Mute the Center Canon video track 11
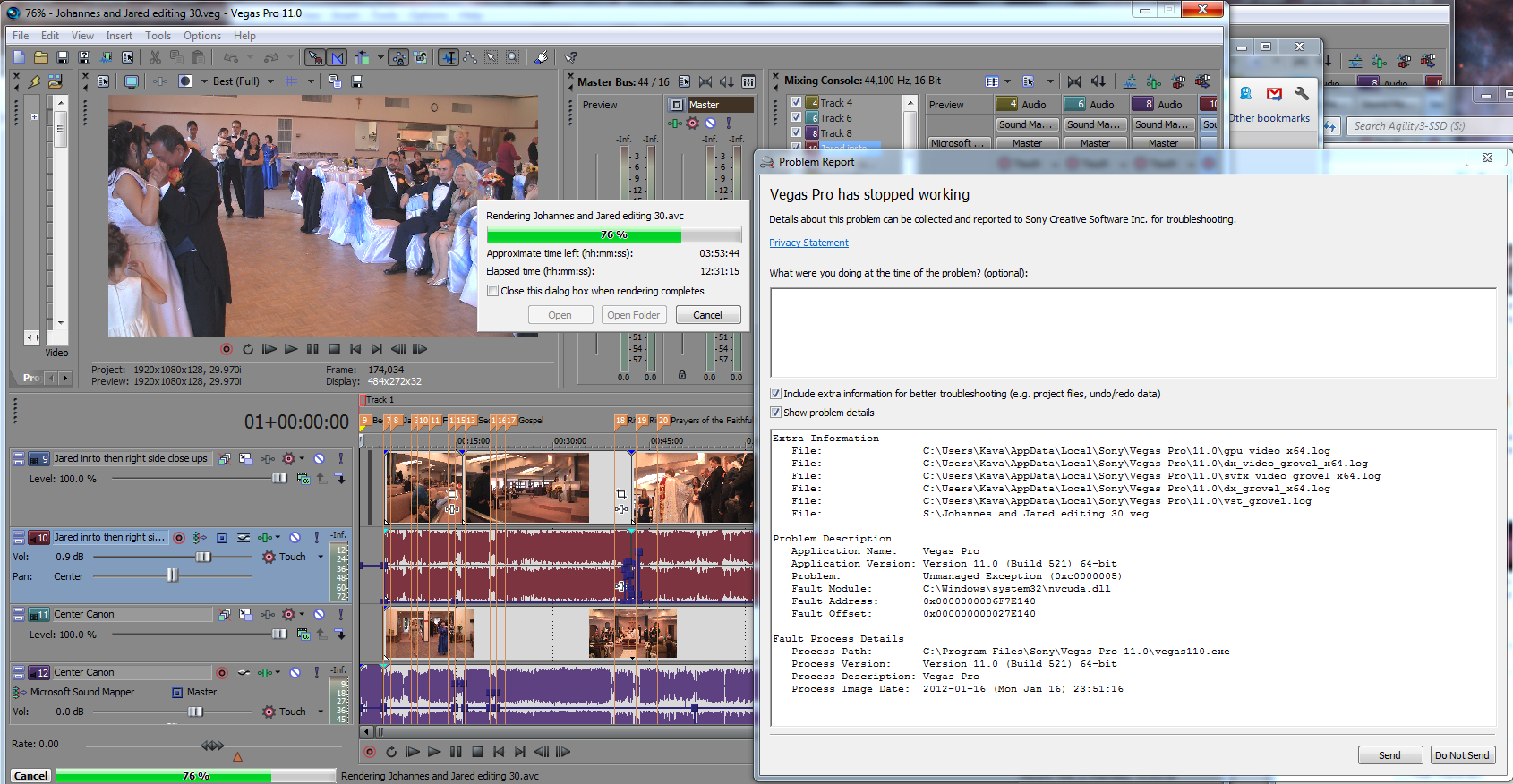This screenshot has width=1513, height=784. tap(319, 614)
